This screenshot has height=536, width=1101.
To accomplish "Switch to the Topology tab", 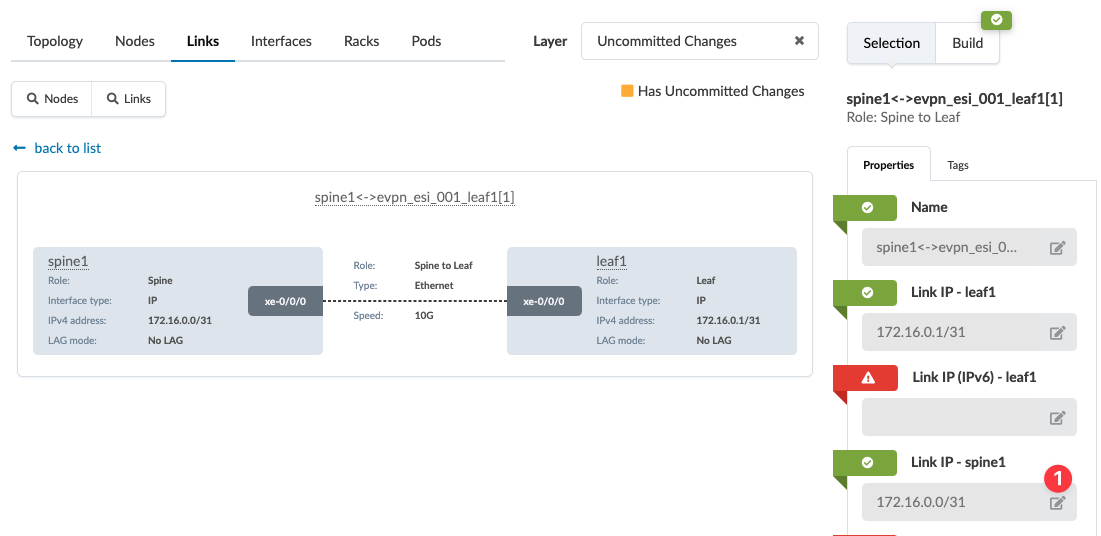I will coord(55,41).
